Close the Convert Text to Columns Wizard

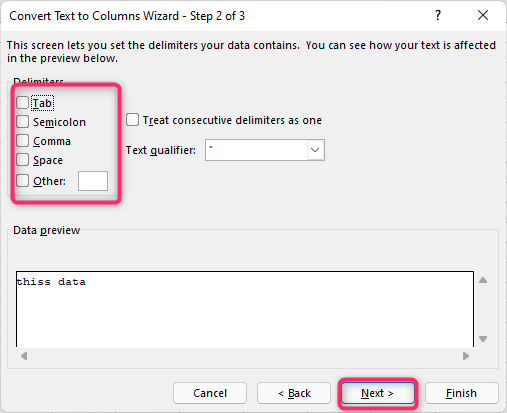pos(483,15)
